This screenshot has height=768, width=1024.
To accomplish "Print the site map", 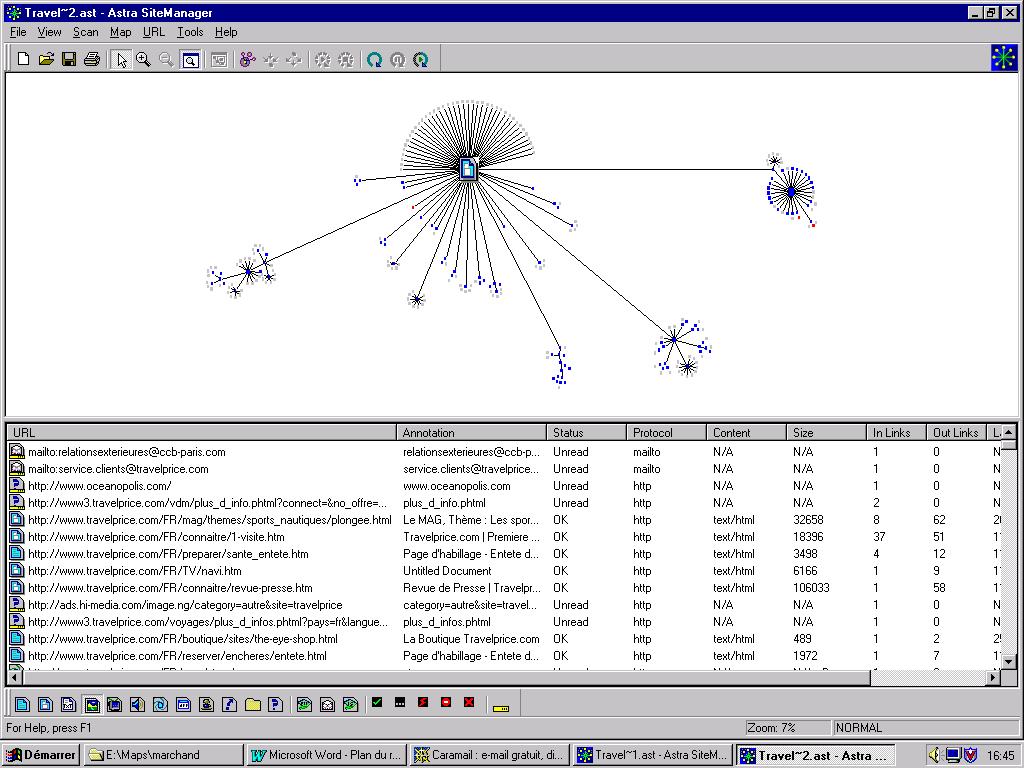I will coord(92,59).
